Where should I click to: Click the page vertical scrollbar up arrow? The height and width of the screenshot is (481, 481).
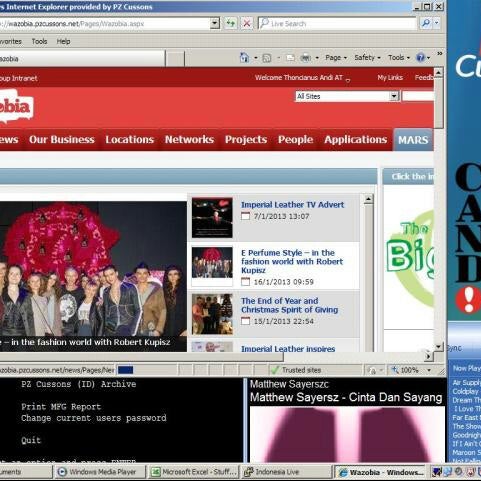point(439,72)
